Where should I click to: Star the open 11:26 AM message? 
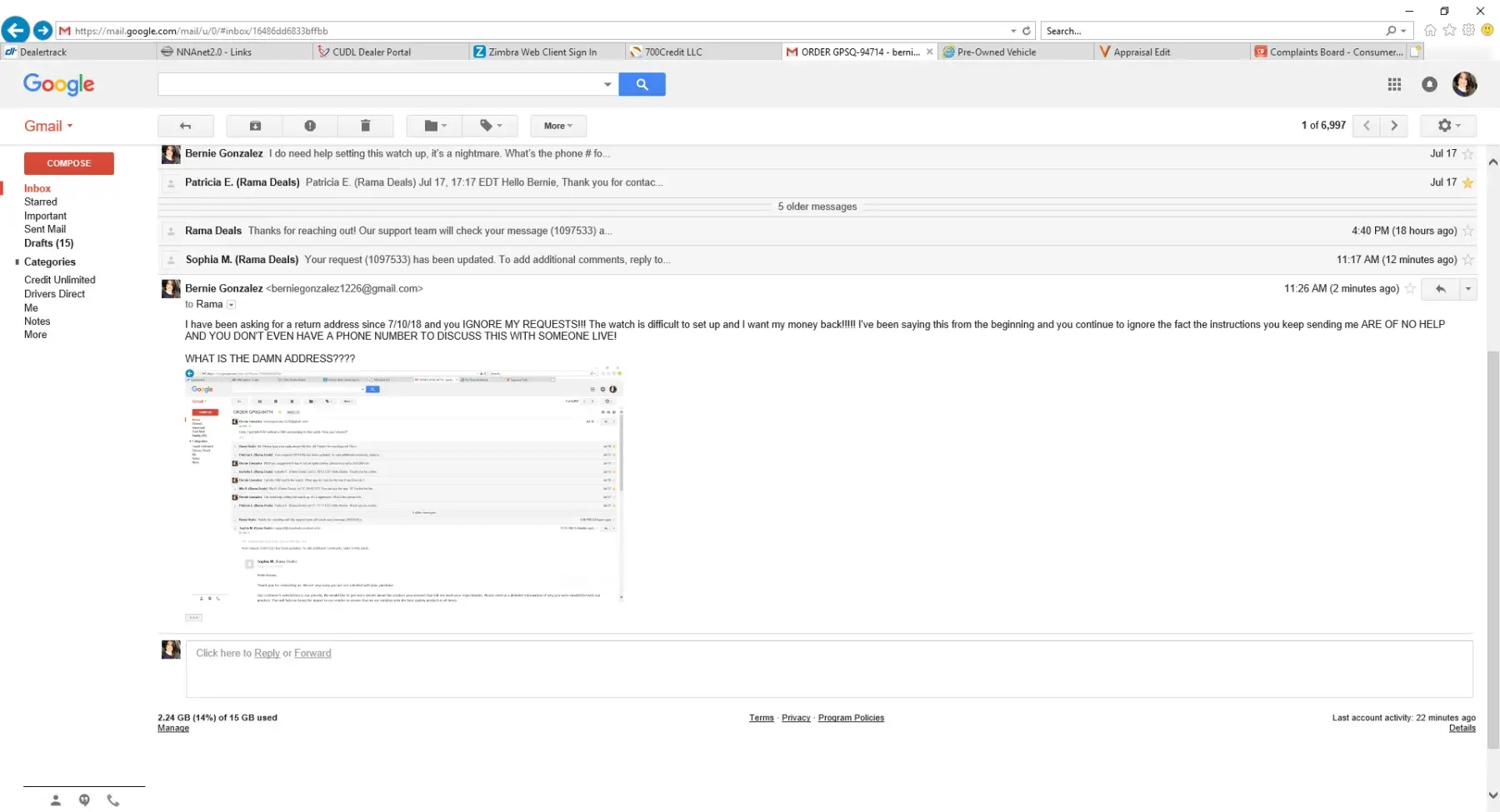pyautogui.click(x=1410, y=289)
